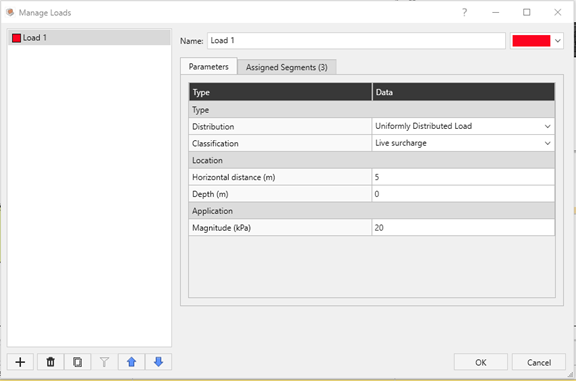This screenshot has height=381, width=576.
Task: Open the Distribution dropdown
Action: tap(463, 126)
